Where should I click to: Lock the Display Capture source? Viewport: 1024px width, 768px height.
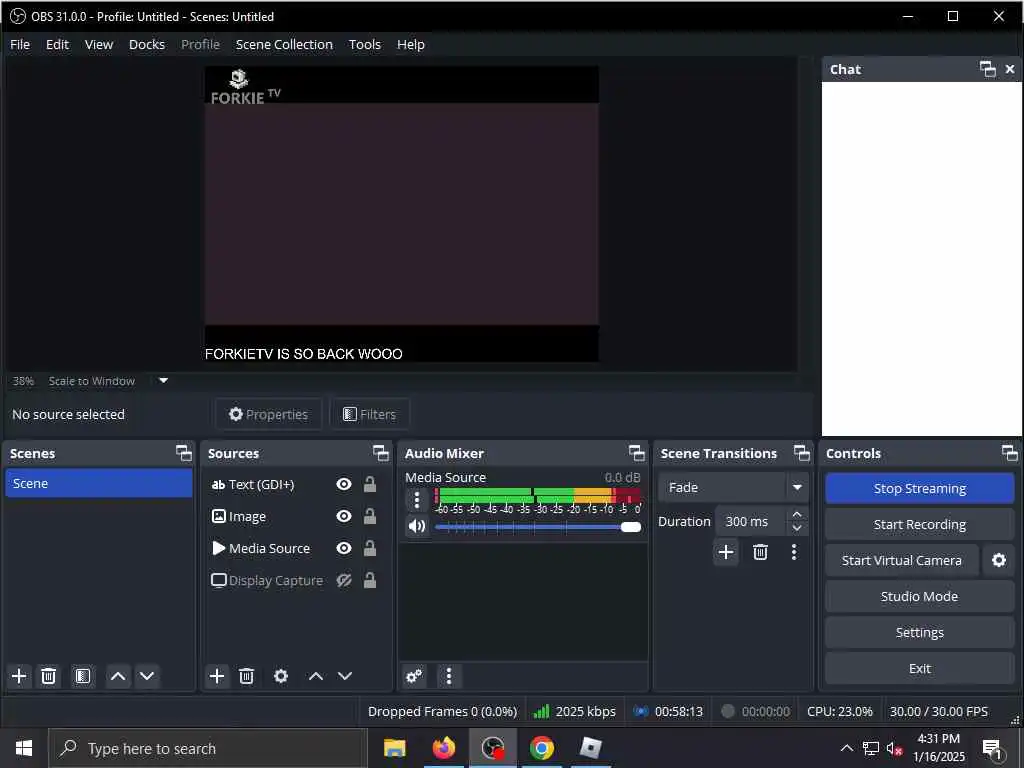coord(370,580)
